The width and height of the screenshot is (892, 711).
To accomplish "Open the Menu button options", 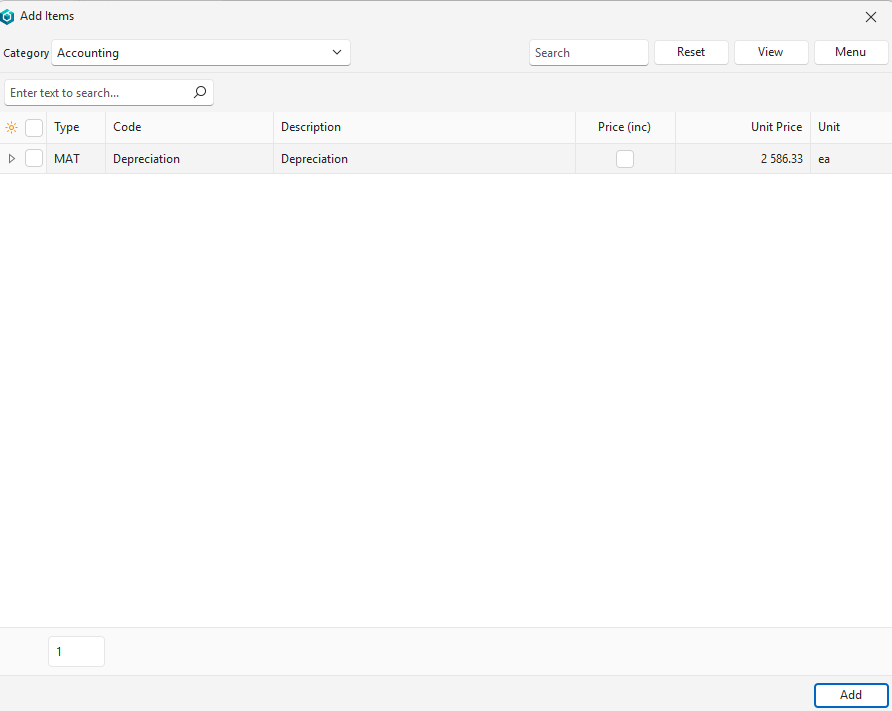I will pos(850,52).
